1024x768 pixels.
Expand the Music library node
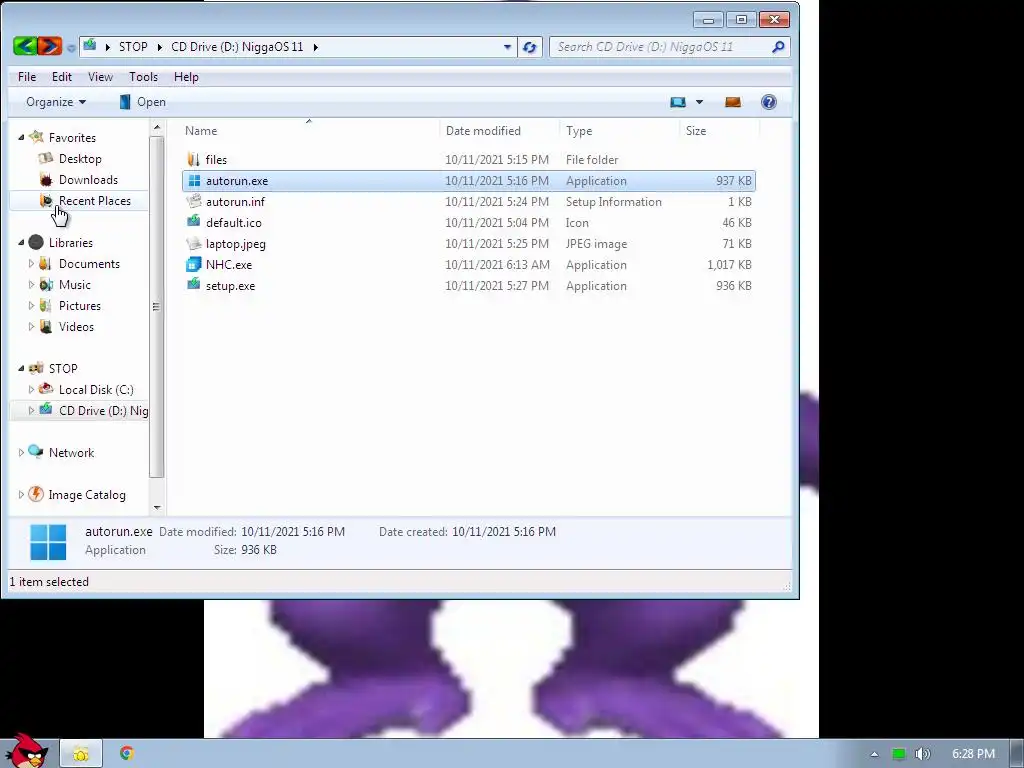[31, 285]
